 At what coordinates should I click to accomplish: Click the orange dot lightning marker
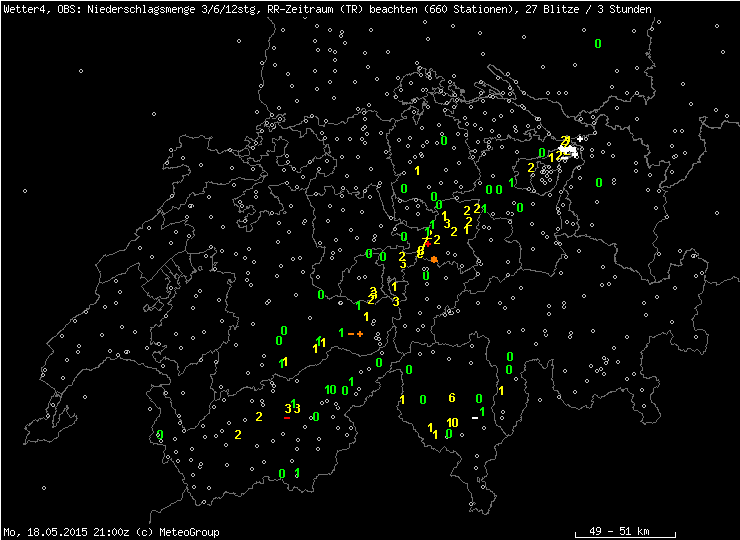click(x=434, y=260)
